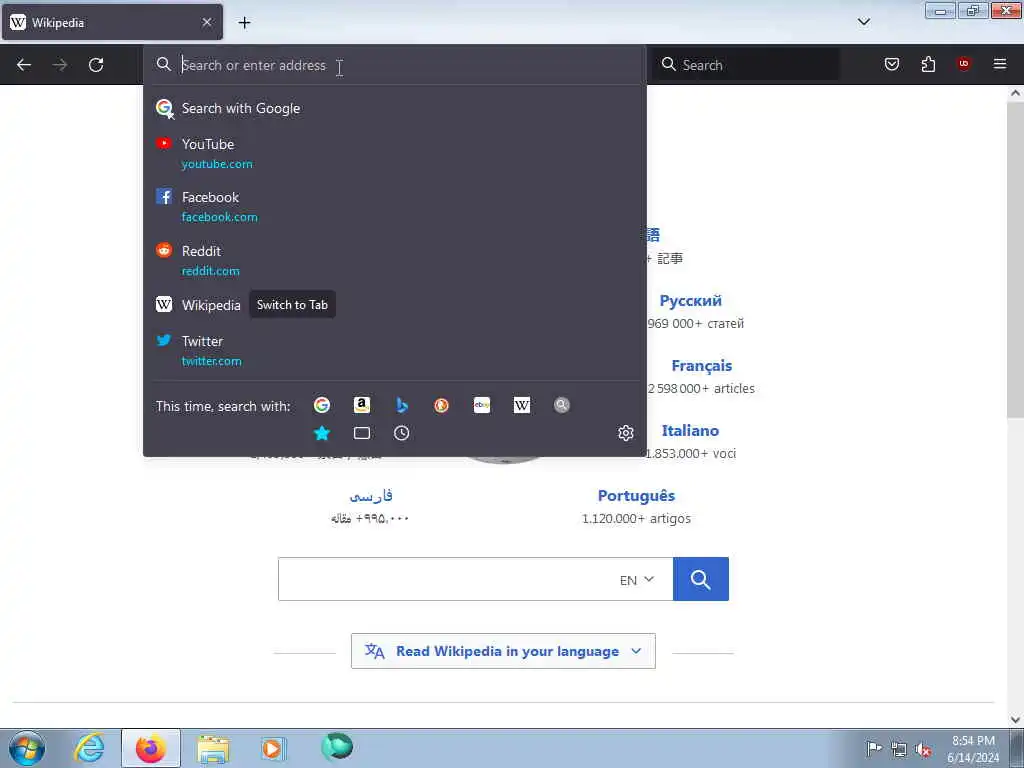This screenshot has width=1024, height=768.
Task: Open the Italiano Wikipedia link
Action: 690,431
